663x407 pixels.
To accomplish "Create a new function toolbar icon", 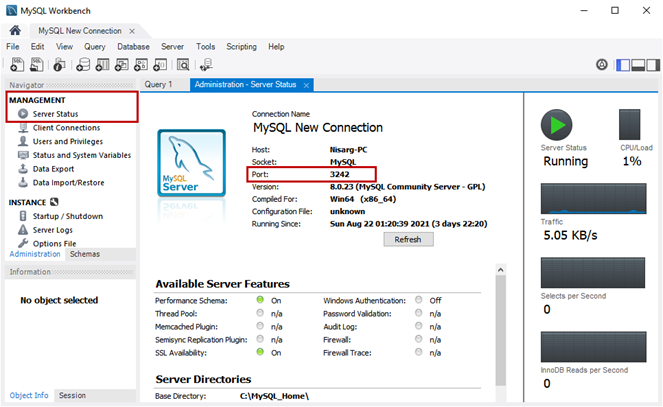I will [x=160, y=64].
